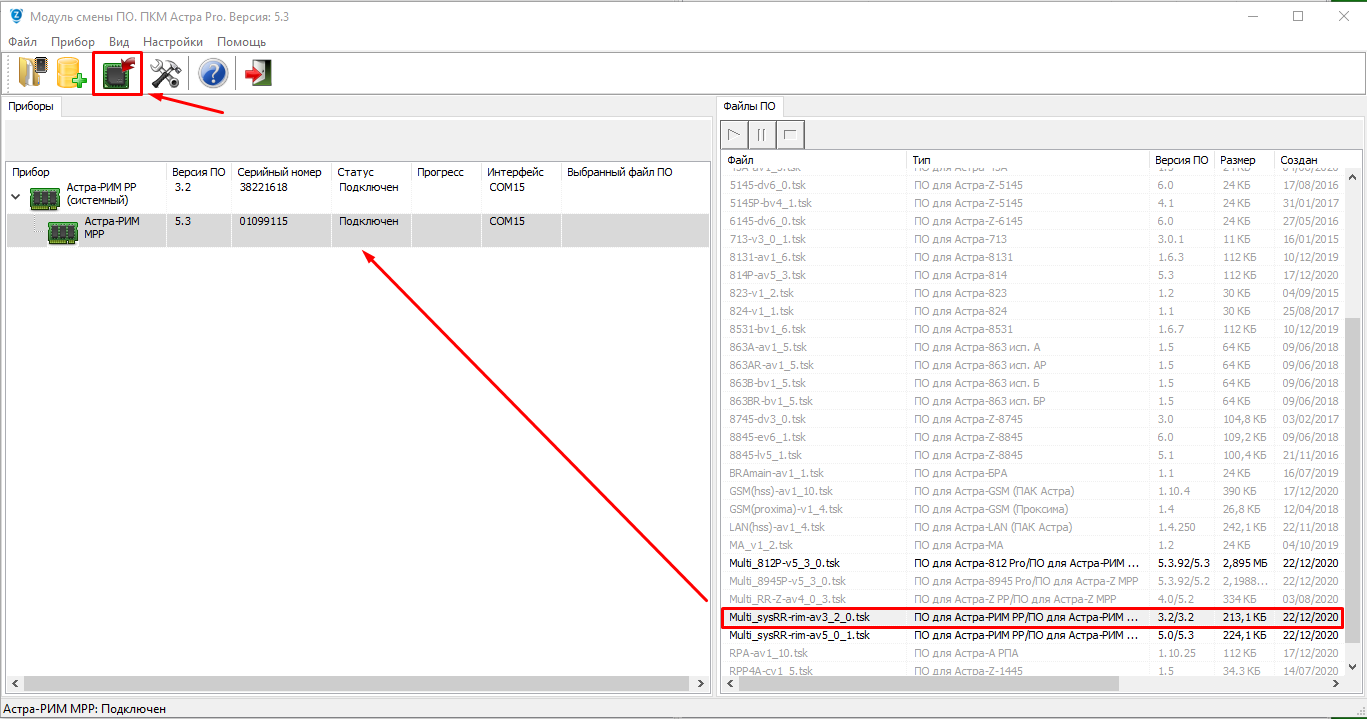The image size is (1367, 719).
Task: Open firmware file folder toolbar icon
Action: click(x=32, y=73)
